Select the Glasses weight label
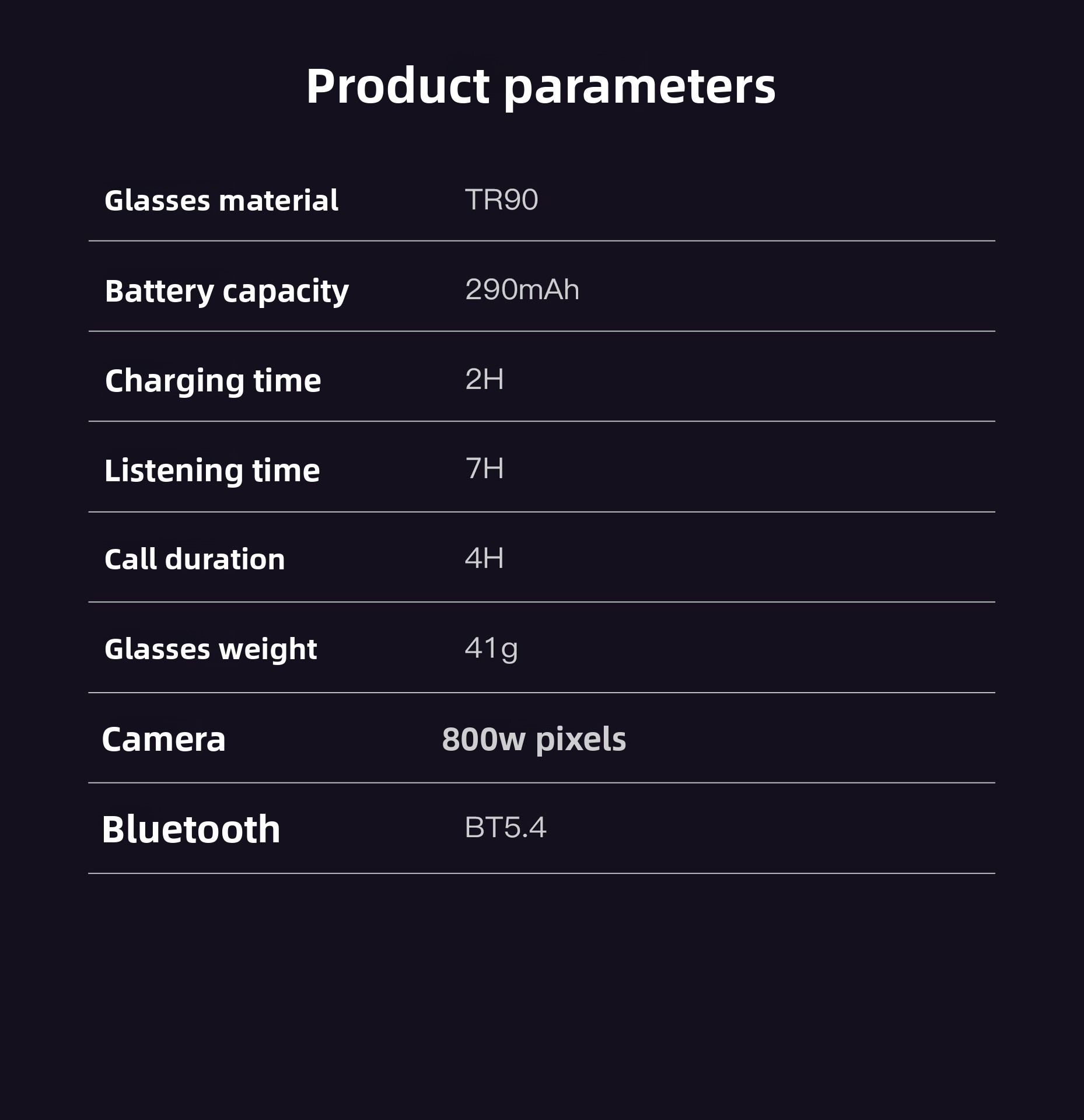This screenshot has width=1084, height=1120. coord(211,650)
